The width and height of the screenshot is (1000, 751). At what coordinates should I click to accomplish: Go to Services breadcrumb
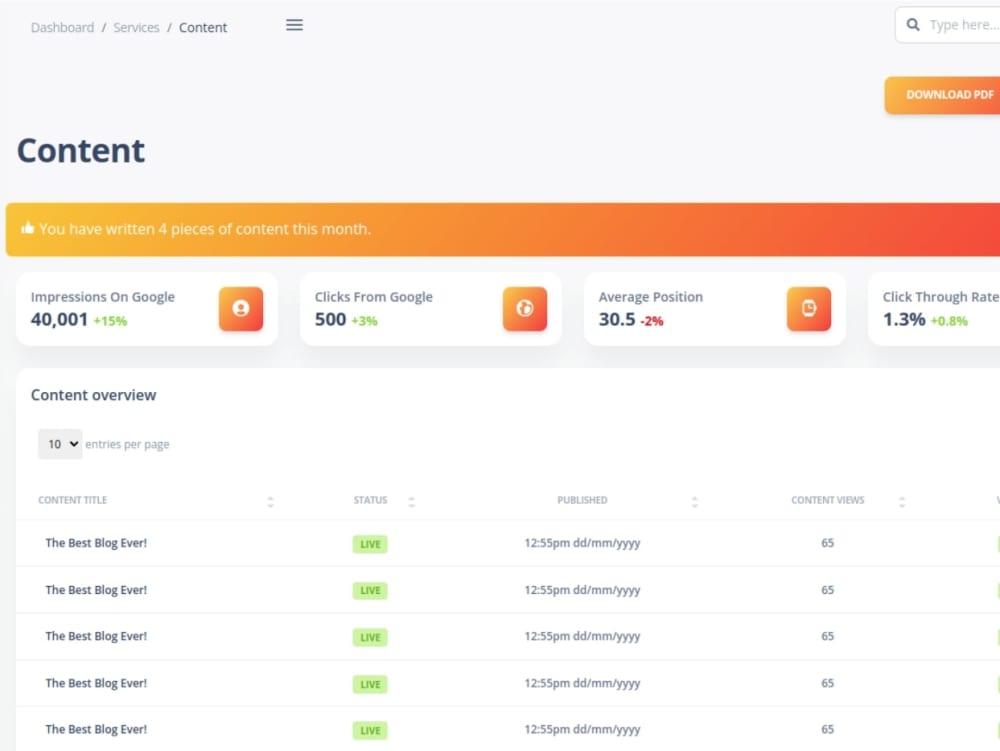[136, 27]
